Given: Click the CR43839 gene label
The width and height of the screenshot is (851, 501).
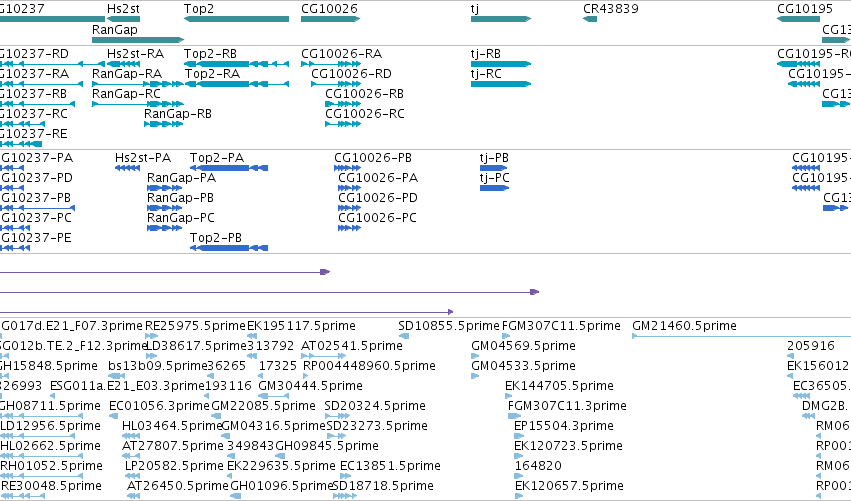Looking at the screenshot, I should (611, 9).
